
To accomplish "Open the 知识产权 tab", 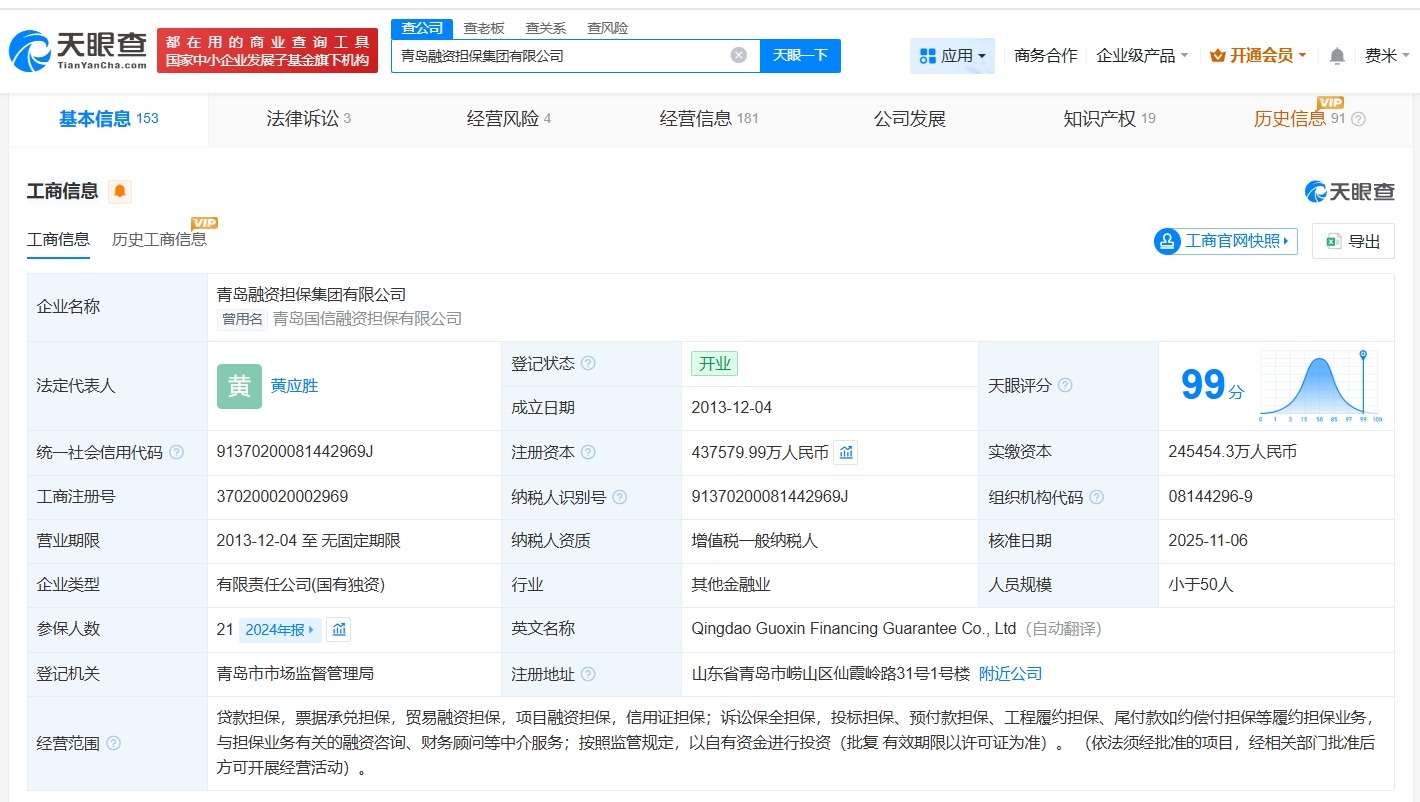I will coord(1108,119).
